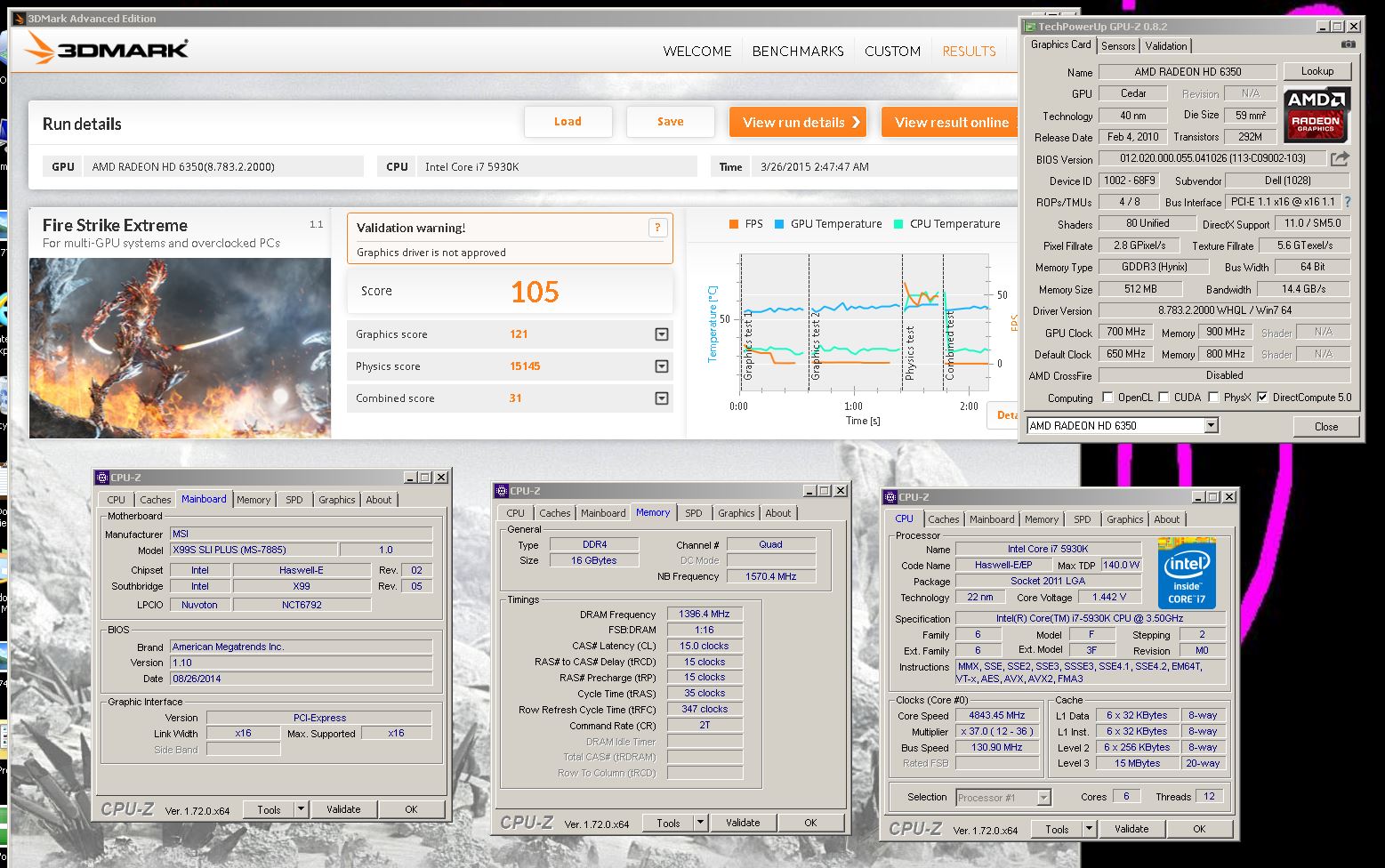1385x868 pixels.
Task: Click the blue GPU Temperature legend marker
Action: [779, 224]
